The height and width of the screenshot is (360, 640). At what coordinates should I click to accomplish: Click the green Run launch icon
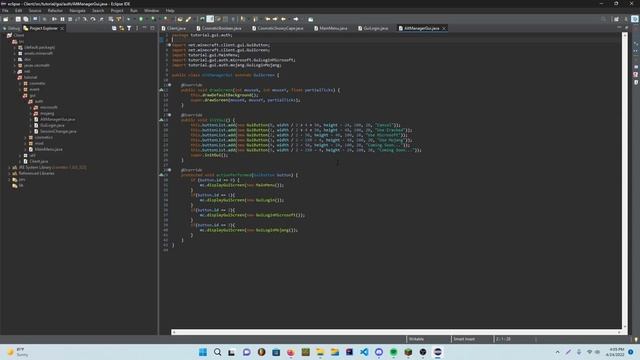pyautogui.click(x=141, y=19)
